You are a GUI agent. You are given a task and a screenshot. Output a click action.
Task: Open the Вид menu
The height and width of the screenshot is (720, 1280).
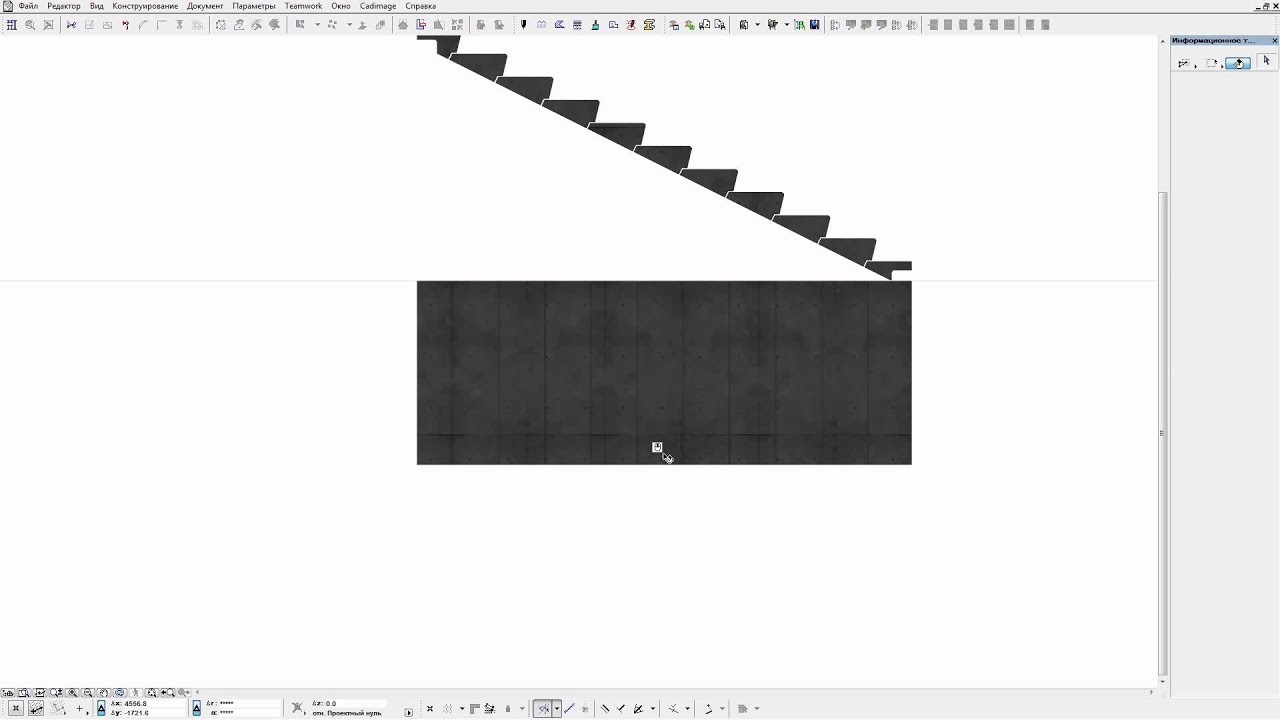[x=97, y=6]
